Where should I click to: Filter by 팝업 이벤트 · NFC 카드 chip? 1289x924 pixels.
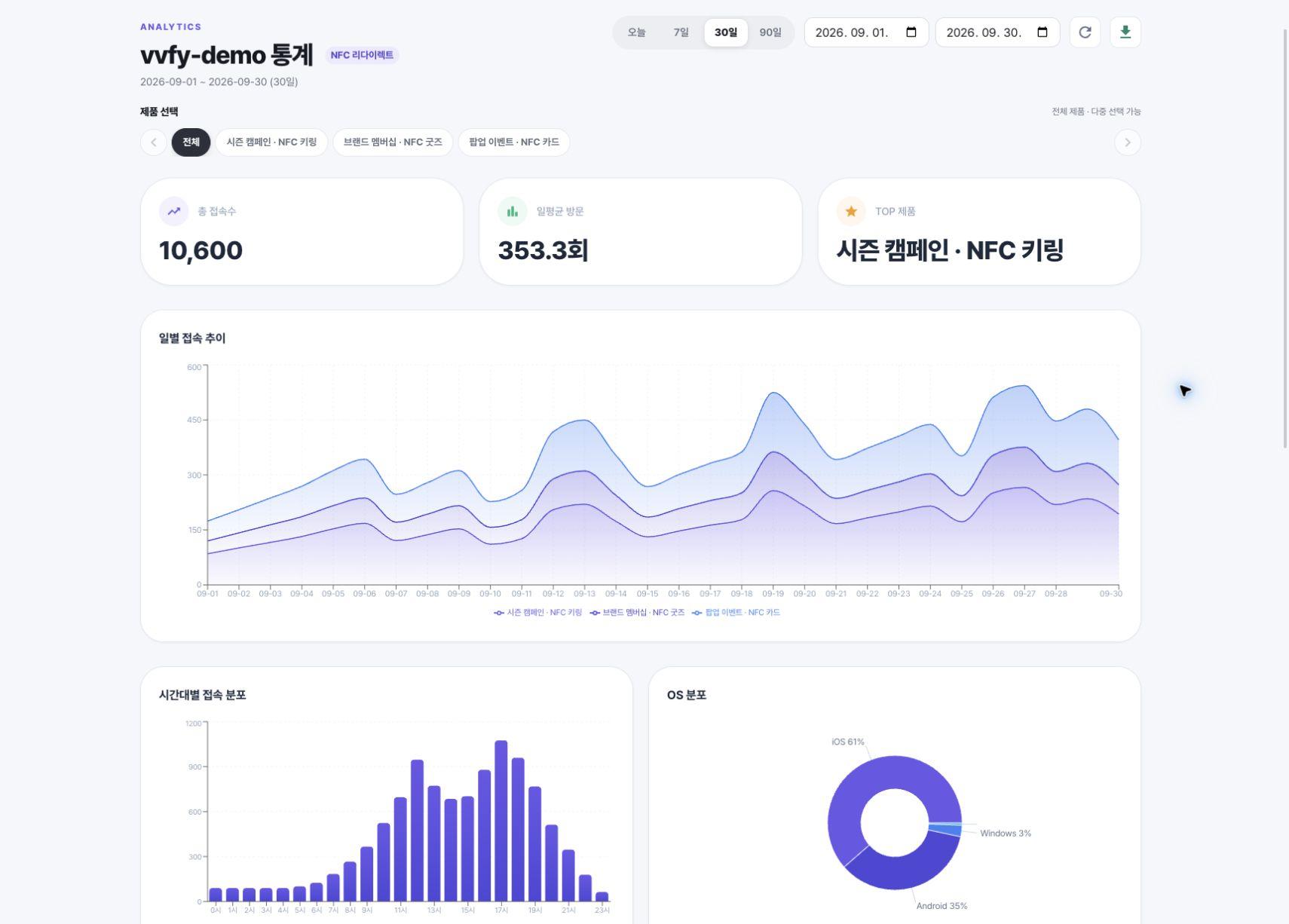pyautogui.click(x=514, y=142)
